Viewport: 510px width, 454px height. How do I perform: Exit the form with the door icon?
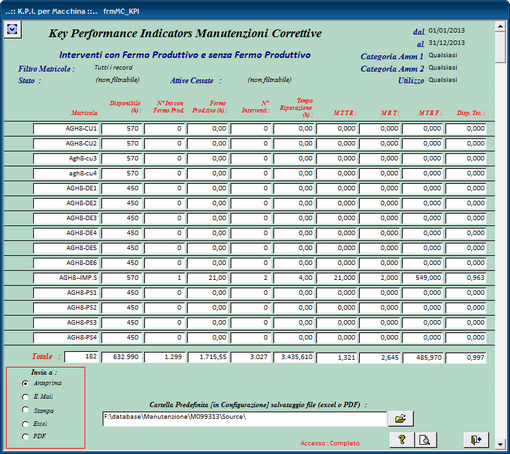tap(476, 440)
